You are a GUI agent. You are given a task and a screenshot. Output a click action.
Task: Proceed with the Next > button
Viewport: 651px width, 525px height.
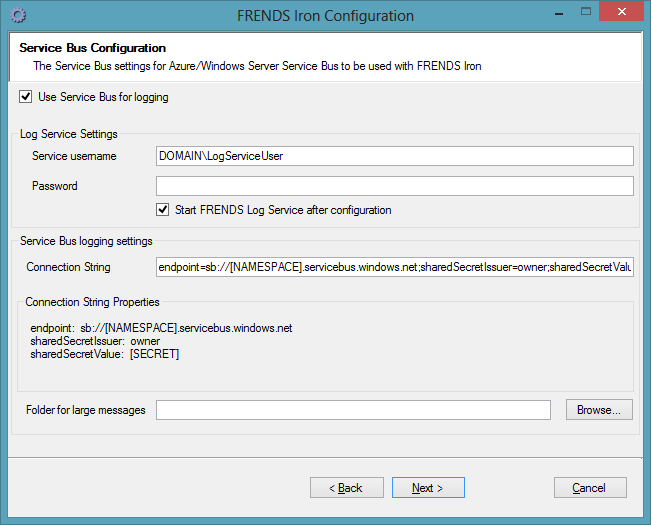pyautogui.click(x=428, y=488)
